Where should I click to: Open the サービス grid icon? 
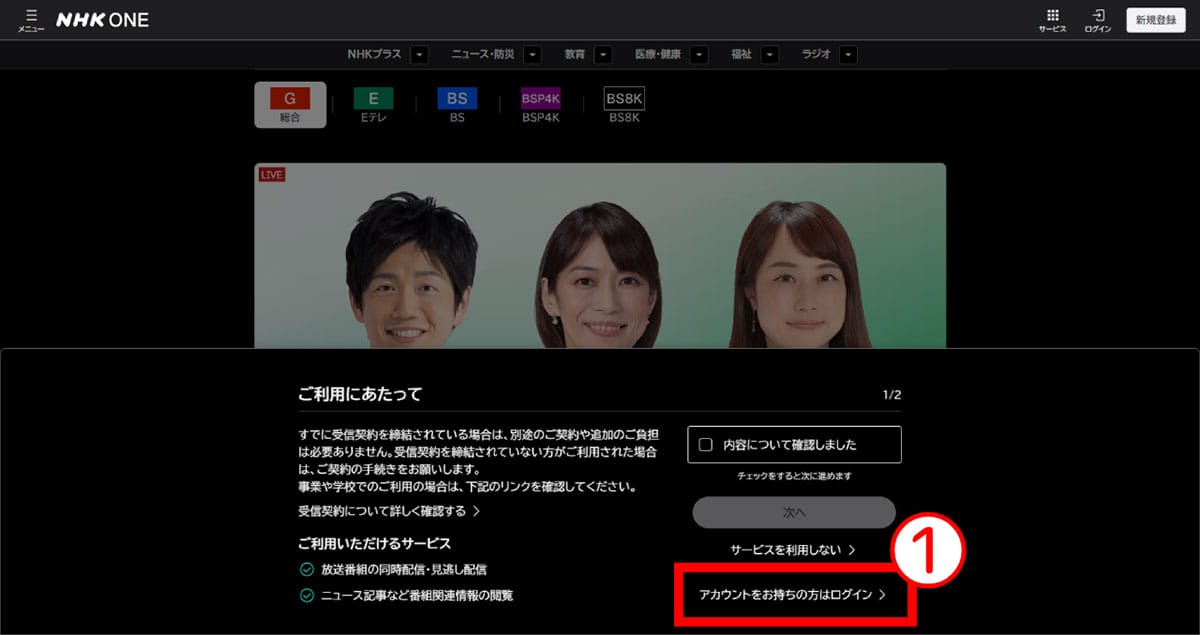click(x=1051, y=20)
